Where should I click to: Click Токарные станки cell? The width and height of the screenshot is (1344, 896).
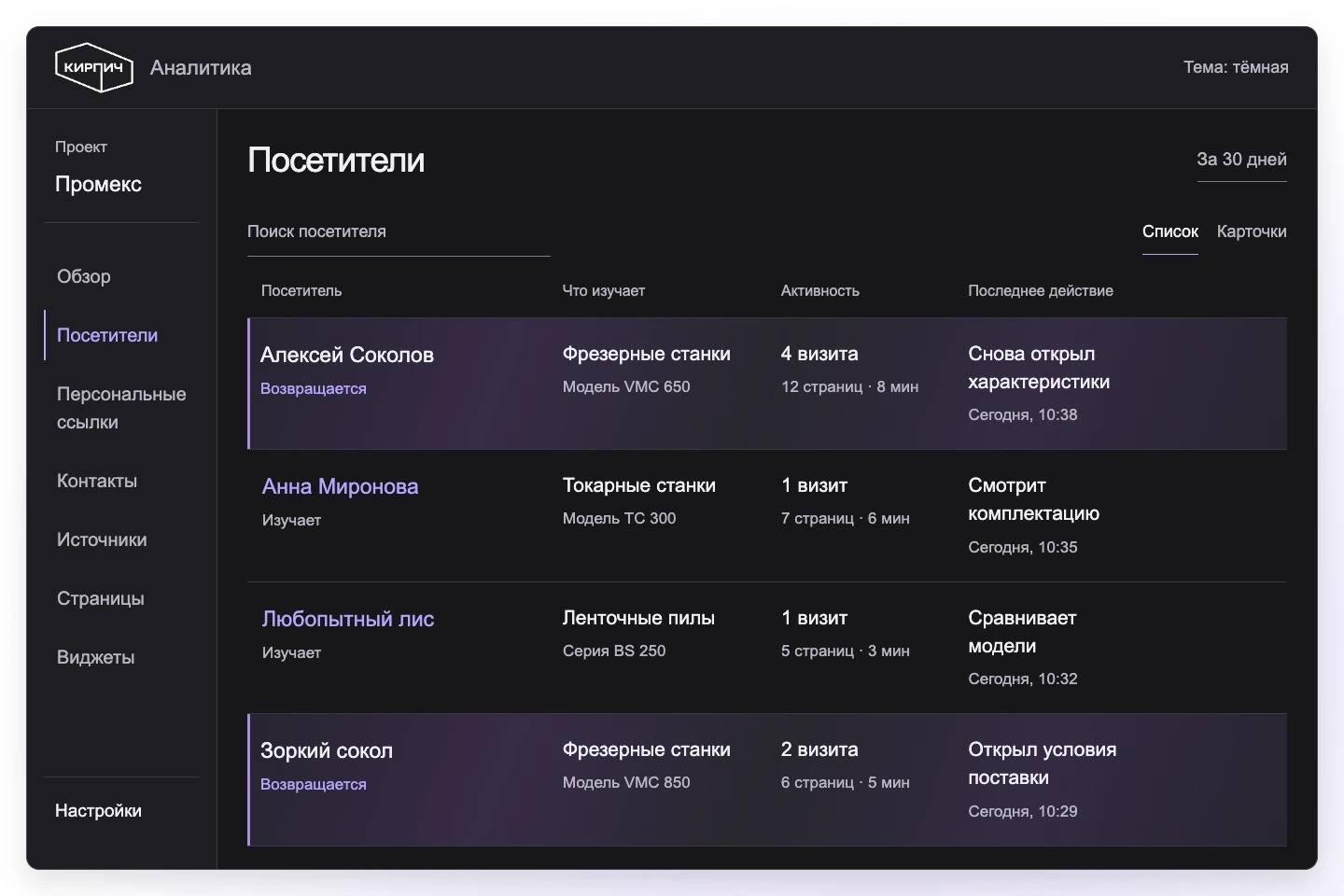click(x=639, y=485)
